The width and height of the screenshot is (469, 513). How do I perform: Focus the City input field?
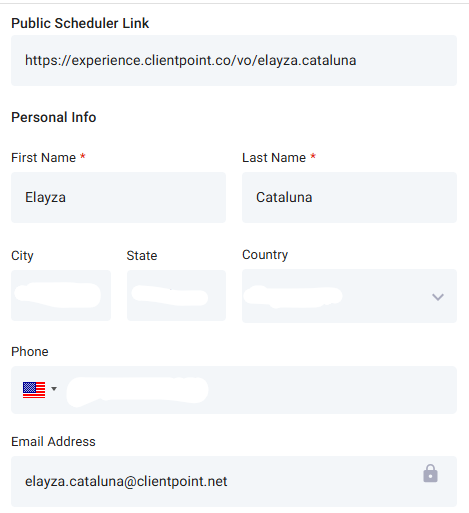click(x=61, y=295)
